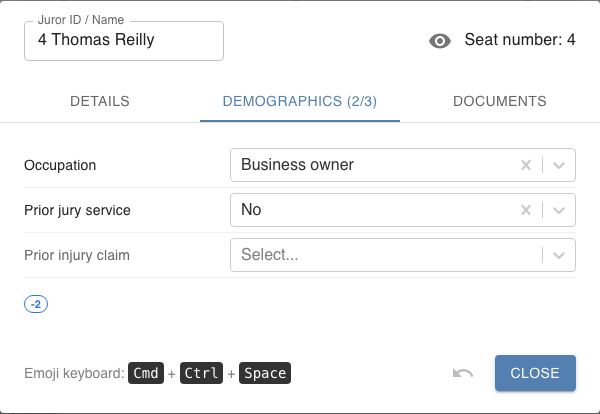The width and height of the screenshot is (600, 414).
Task: Open the combo box showing No
Action: coord(403,210)
